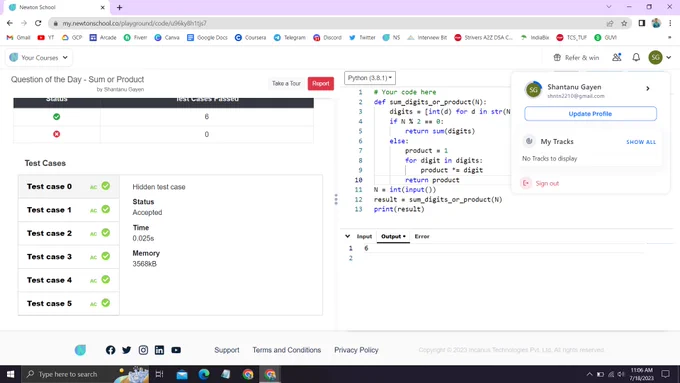The width and height of the screenshot is (680, 383).
Task: Click the notifications bell icon
Action: tap(636, 57)
